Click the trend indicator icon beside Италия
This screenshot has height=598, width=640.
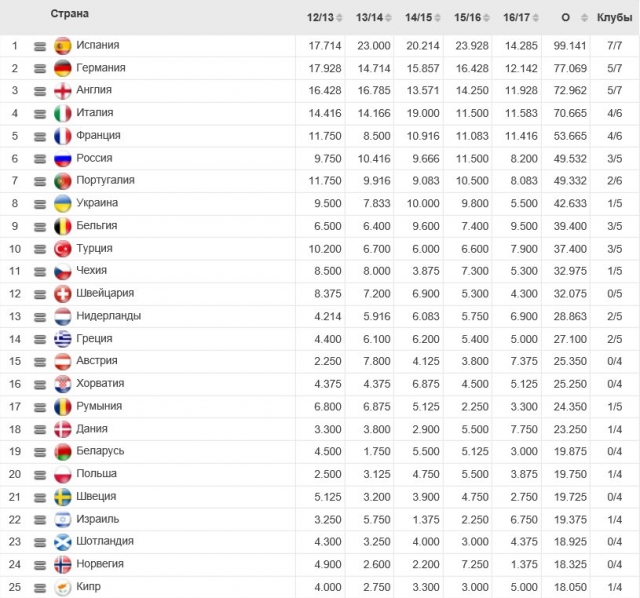[x=40, y=113]
